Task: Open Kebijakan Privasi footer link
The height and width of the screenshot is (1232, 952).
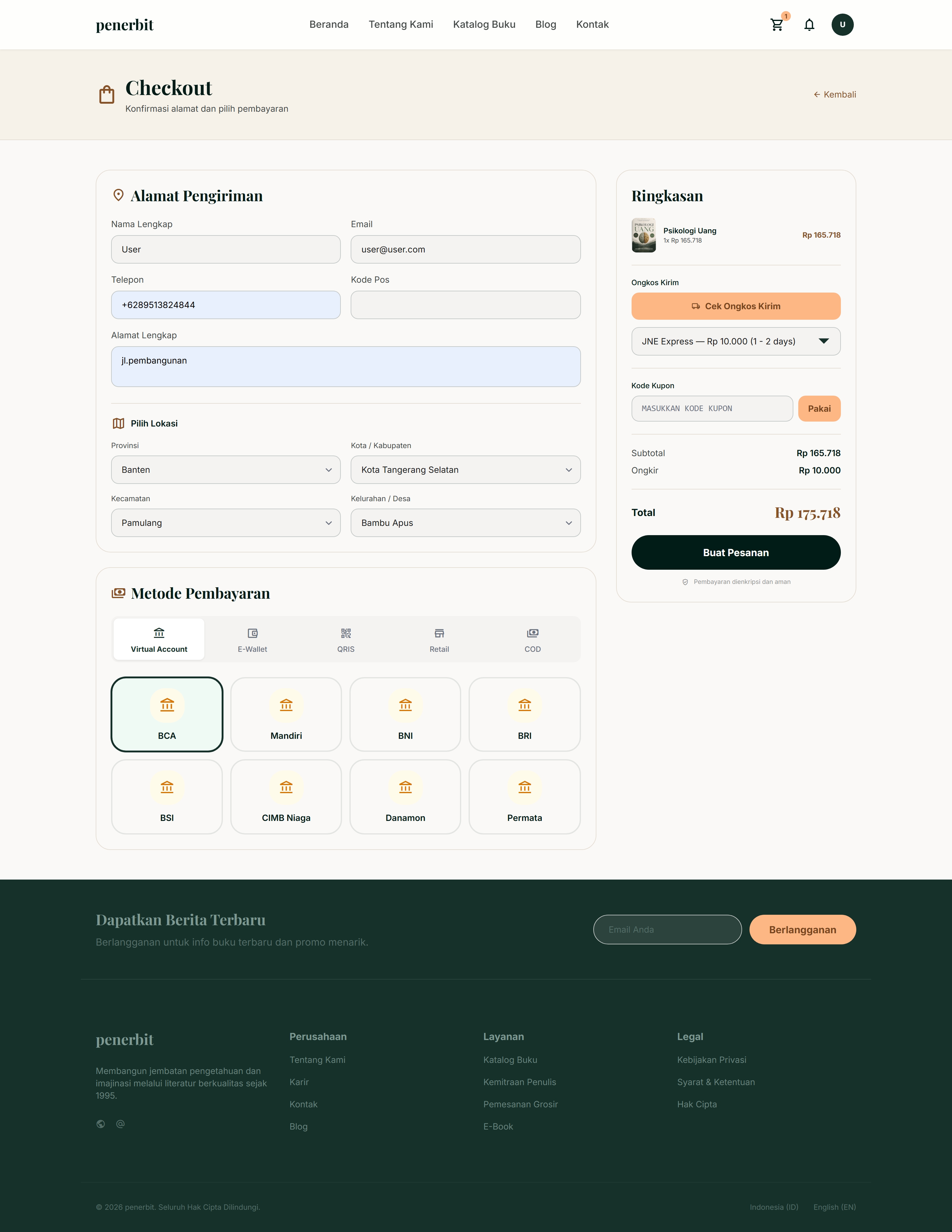Action: pyautogui.click(x=712, y=1060)
